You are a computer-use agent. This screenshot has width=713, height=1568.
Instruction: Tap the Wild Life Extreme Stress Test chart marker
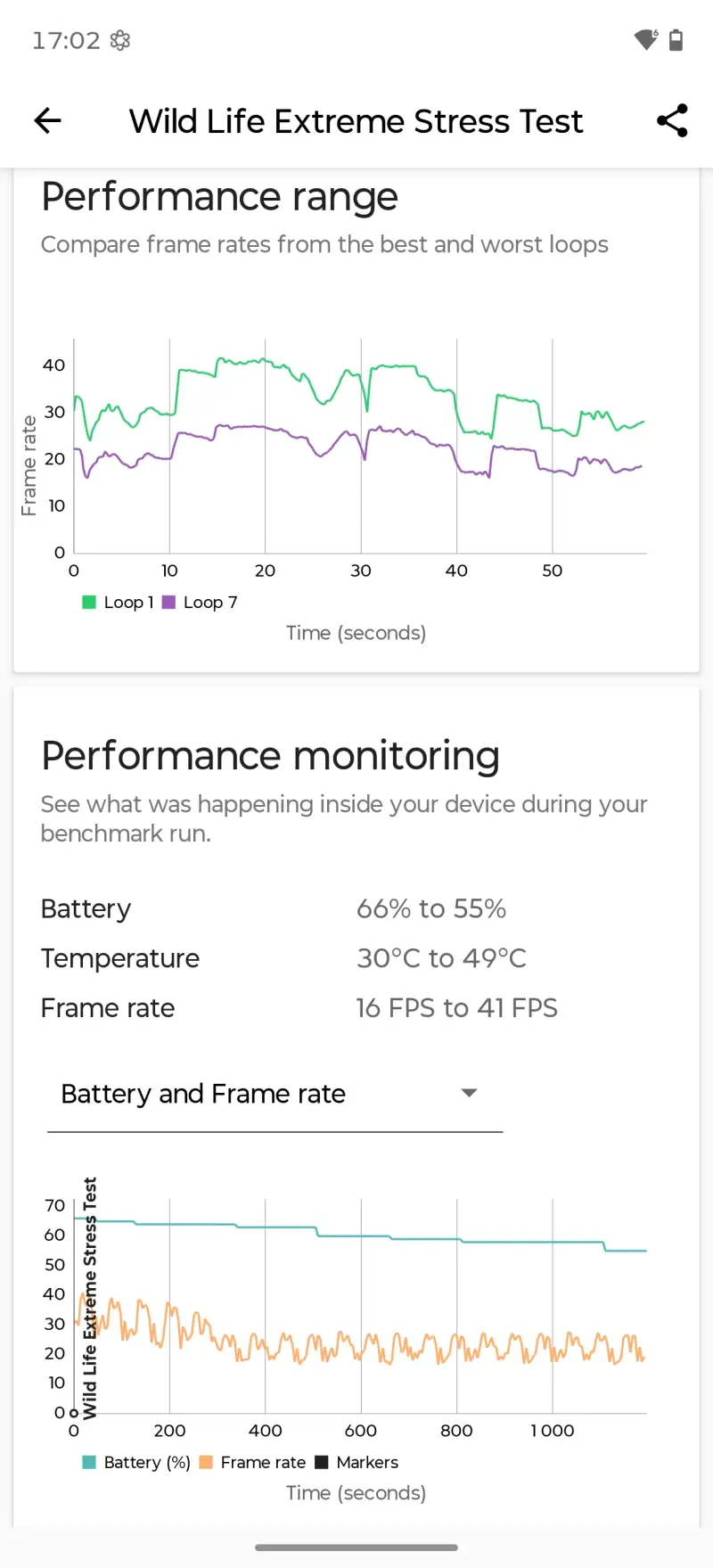pos(88,1298)
